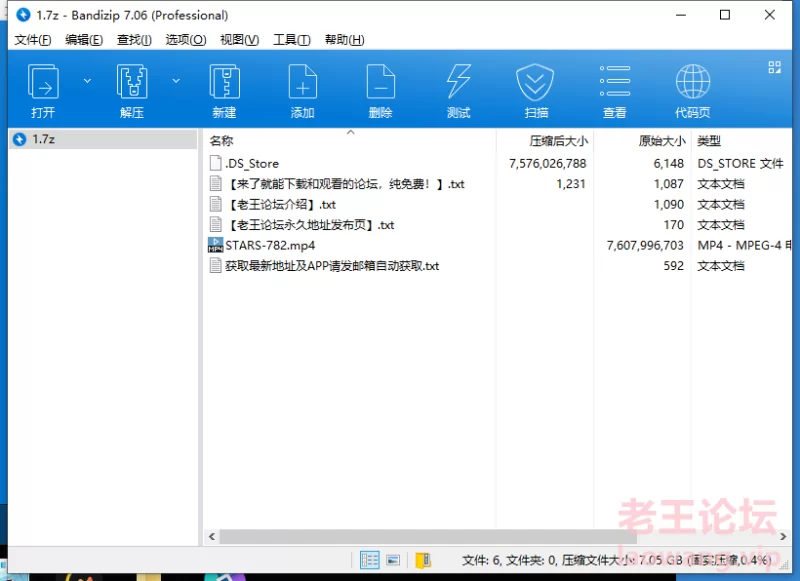
Task: Open the 帮助(H) menu
Action: tap(344, 40)
